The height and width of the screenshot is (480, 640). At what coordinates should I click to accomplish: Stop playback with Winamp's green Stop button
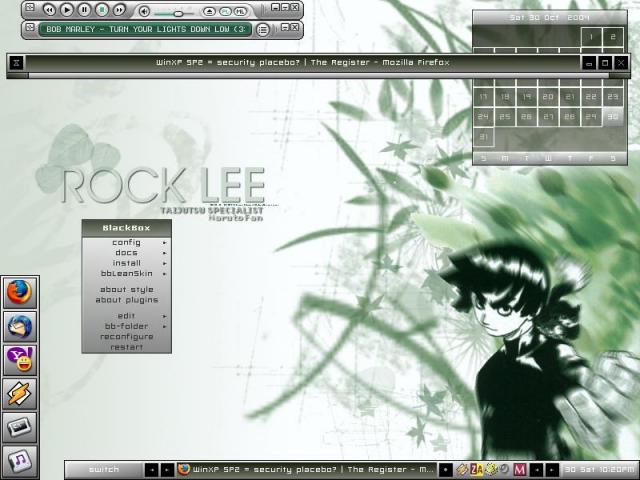102,10
